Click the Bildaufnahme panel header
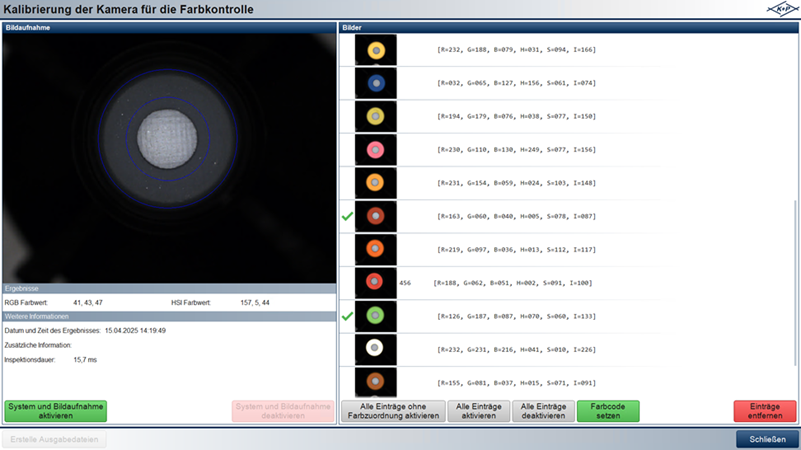801x450 pixels. [x=169, y=28]
